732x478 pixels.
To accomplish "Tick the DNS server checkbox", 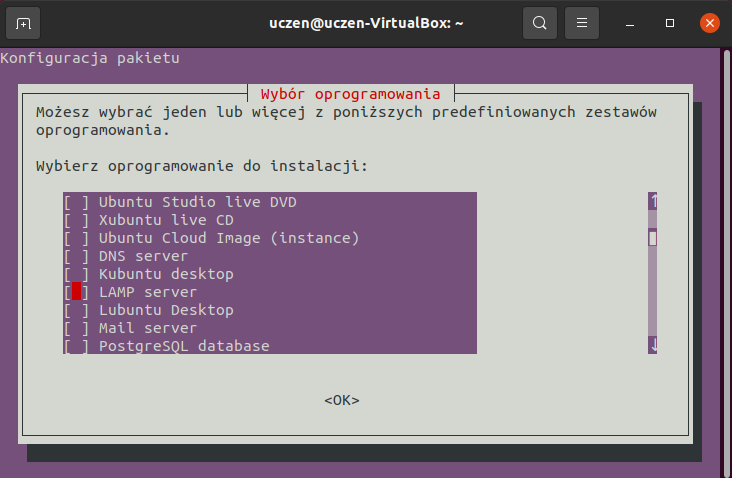I will 76,256.
